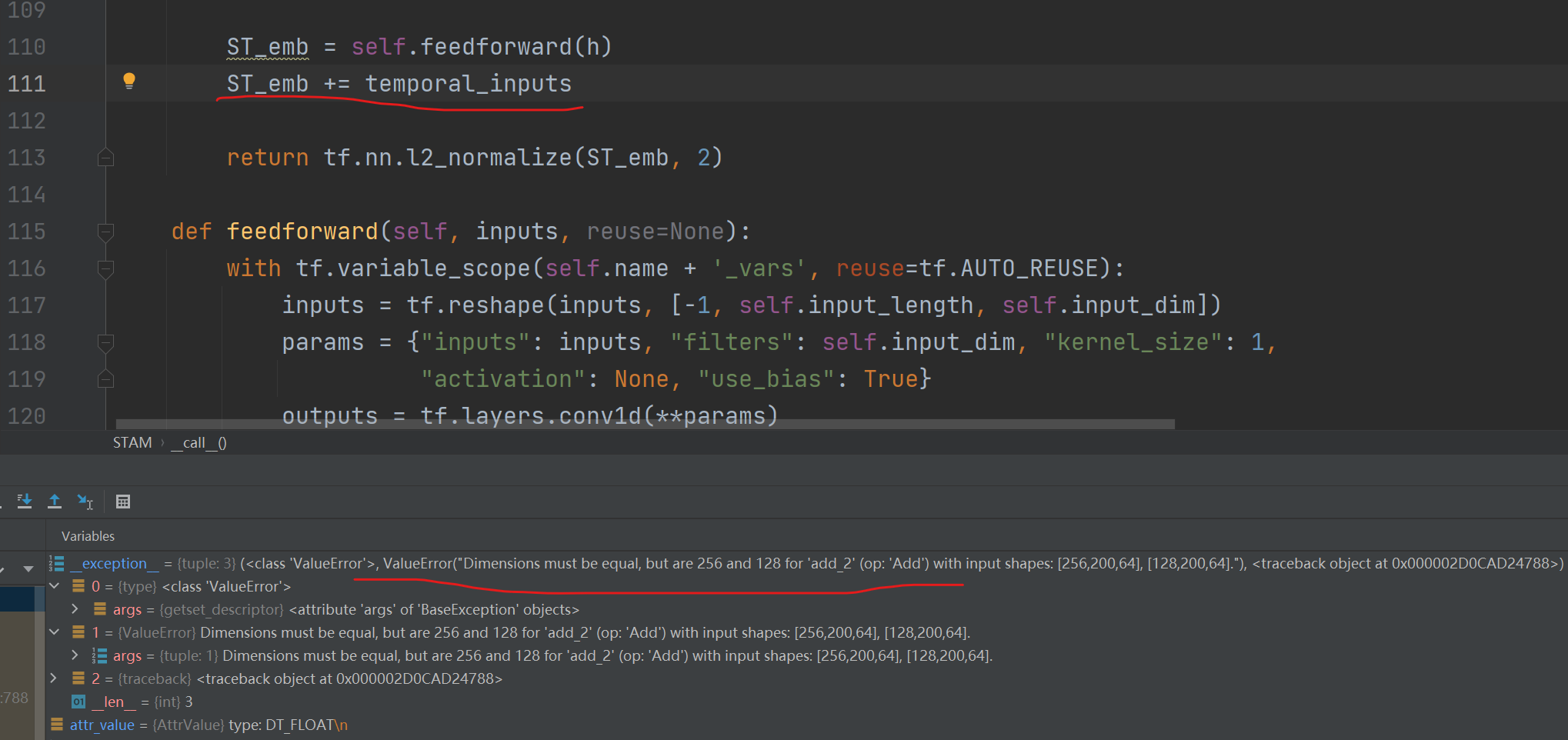Collapse the feedforward fold marker at line 115
The width and height of the screenshot is (1568, 740).
click(106, 232)
